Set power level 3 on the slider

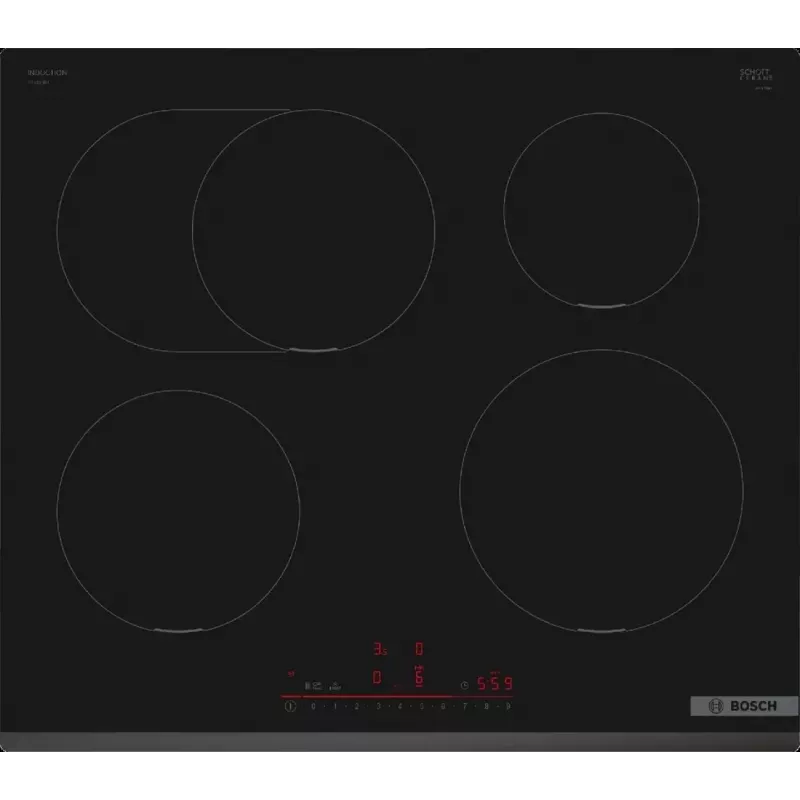pos(378,706)
